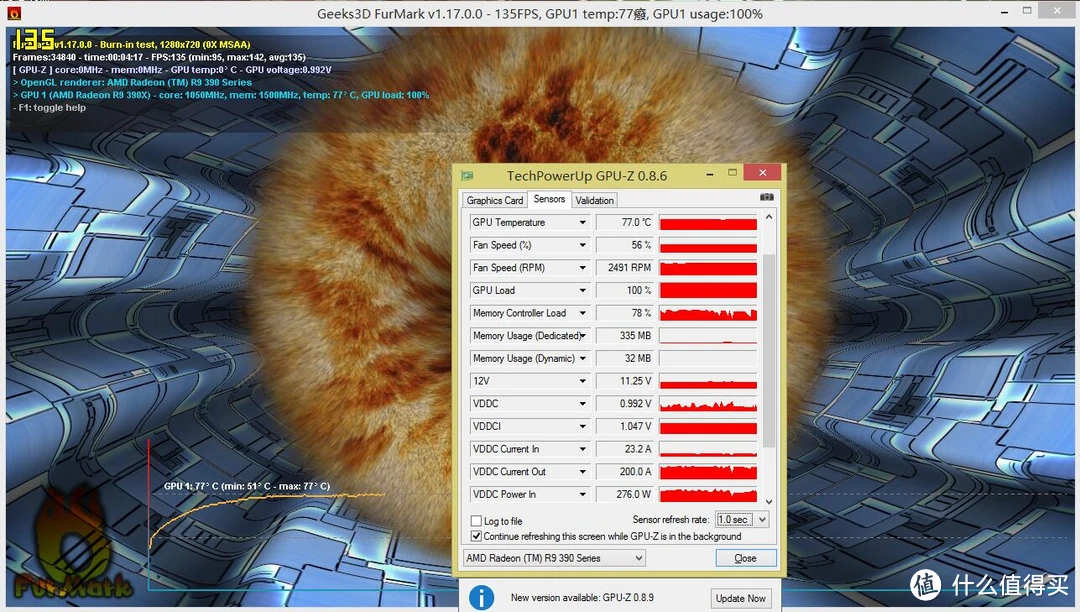The image size is (1080, 612).
Task: Click the 1.047 V VDDCI reading
Action: (x=635, y=427)
